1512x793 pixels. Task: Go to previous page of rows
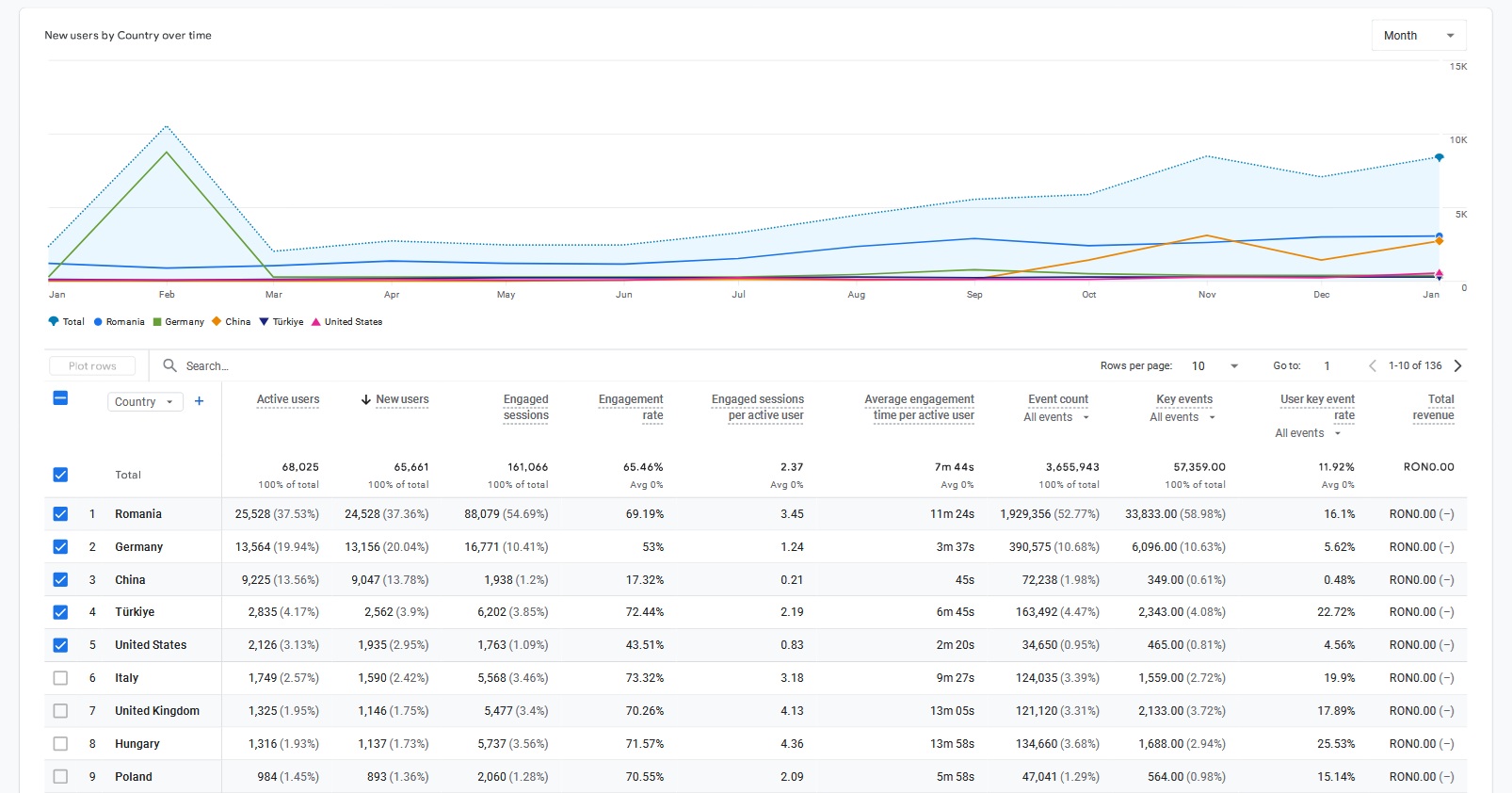[1372, 365]
